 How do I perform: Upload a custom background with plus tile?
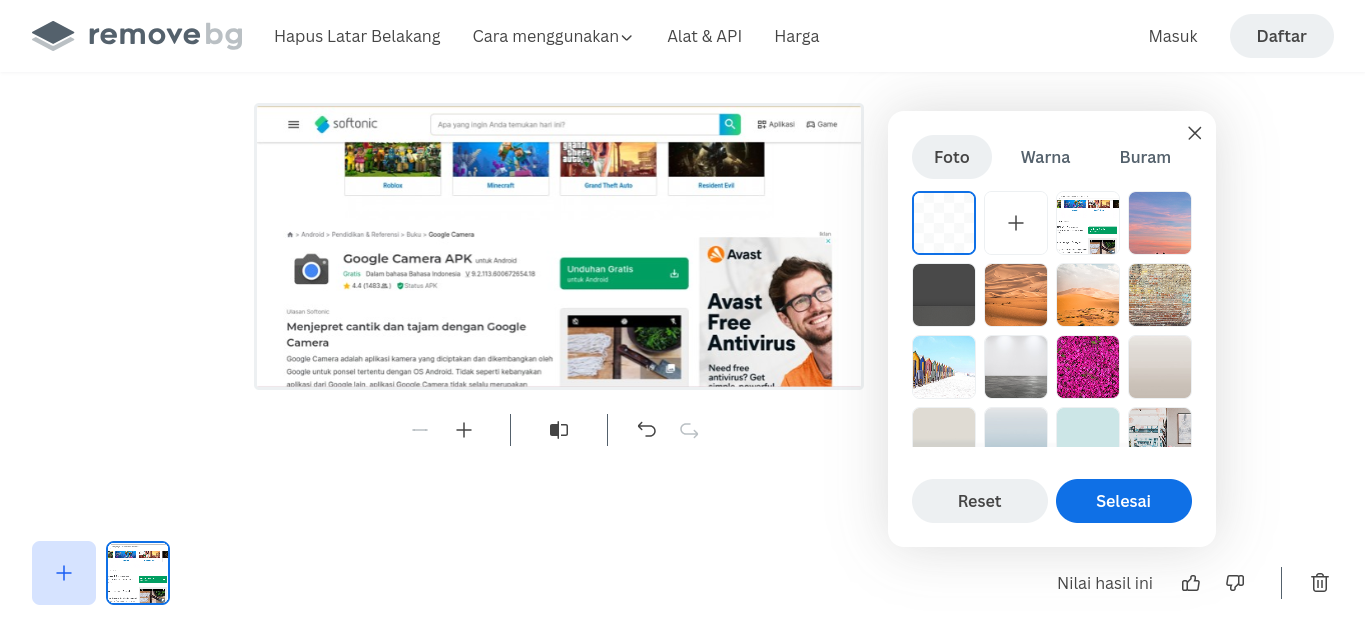click(1016, 223)
